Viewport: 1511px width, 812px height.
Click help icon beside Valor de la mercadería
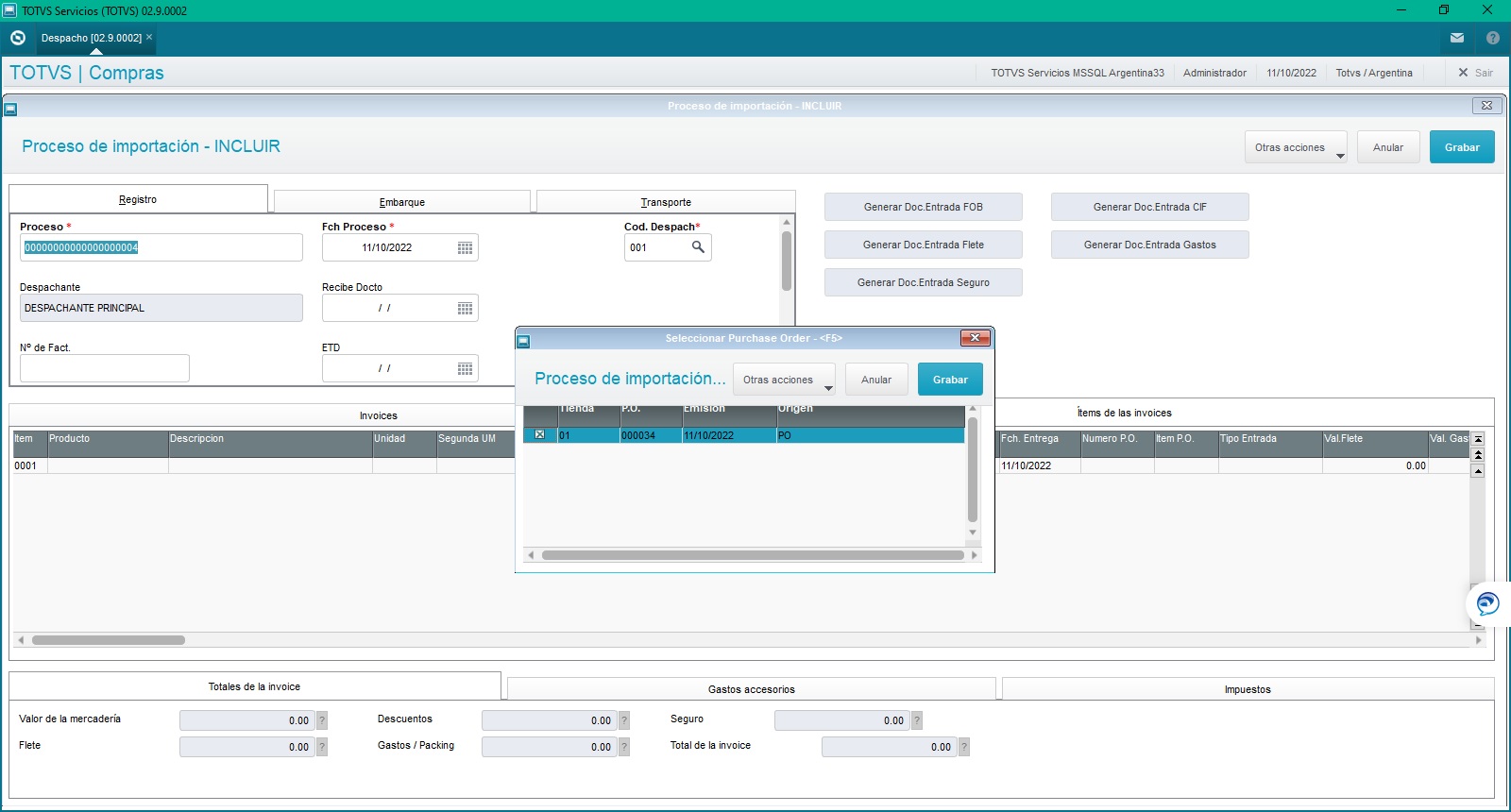[322, 720]
